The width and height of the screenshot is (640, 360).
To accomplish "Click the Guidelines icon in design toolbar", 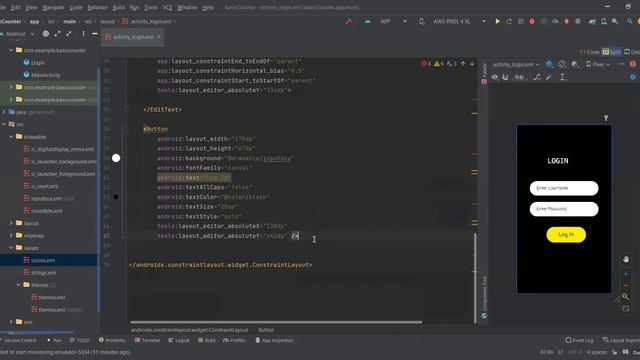I will point(562,77).
